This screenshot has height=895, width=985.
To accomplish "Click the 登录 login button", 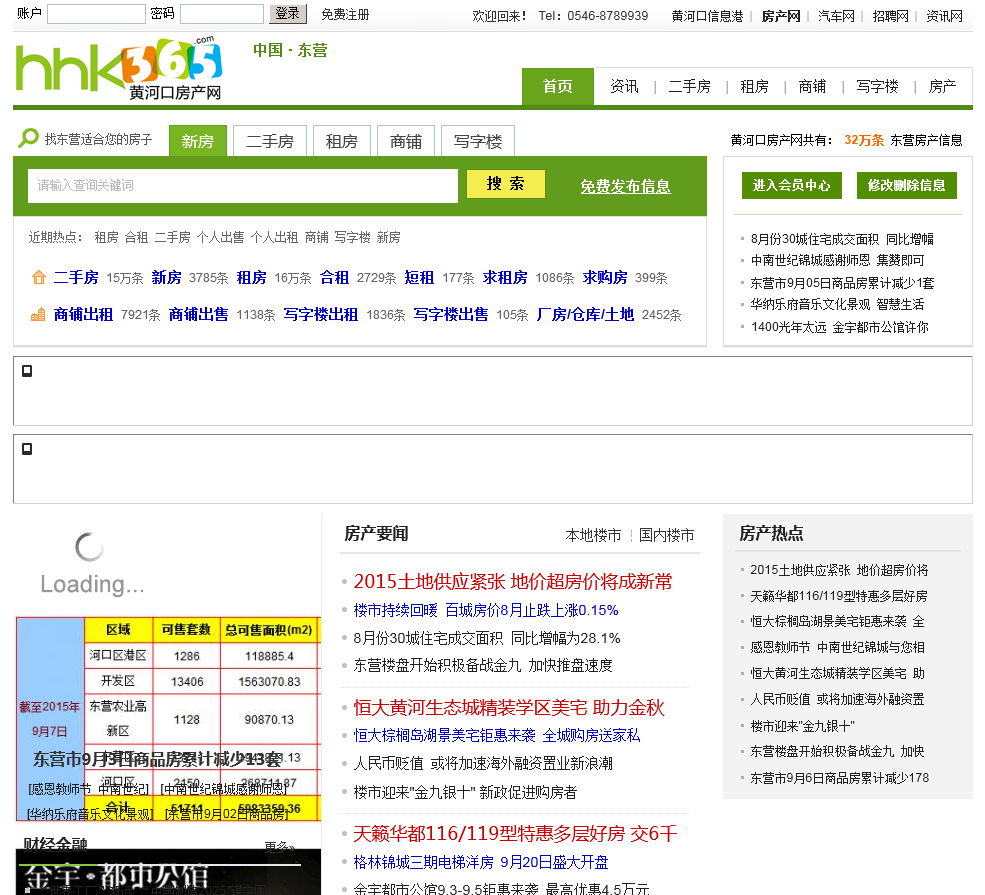I will pos(288,14).
